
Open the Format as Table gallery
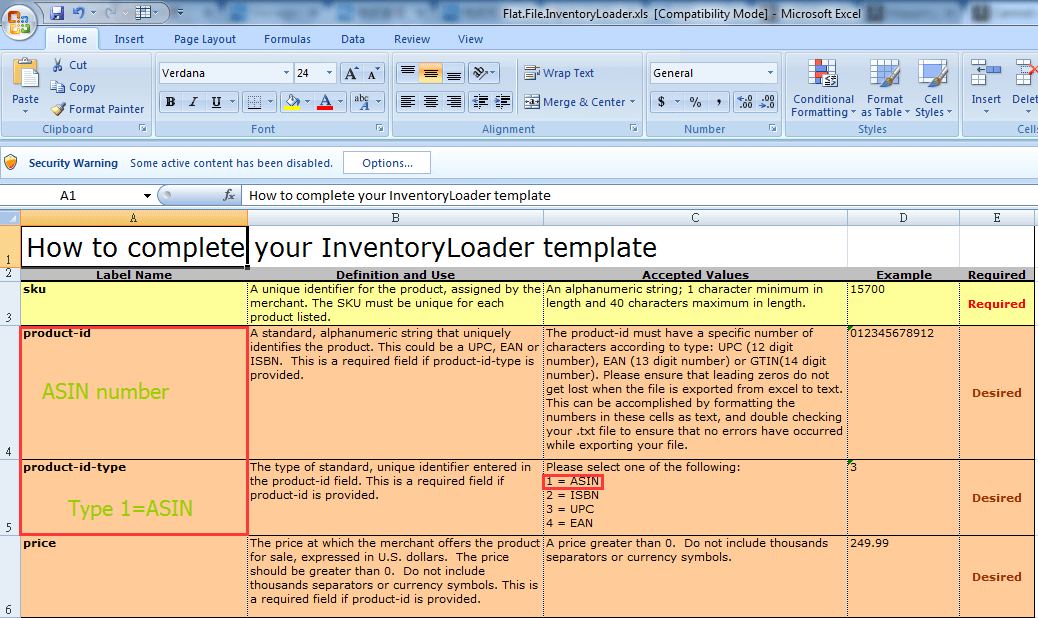point(885,89)
